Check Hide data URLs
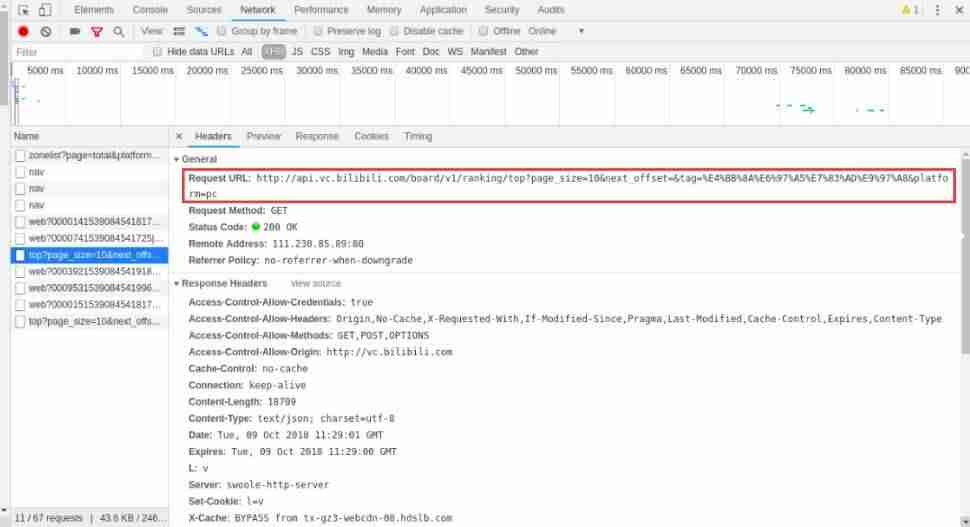The width and height of the screenshot is (970, 527). [157, 51]
